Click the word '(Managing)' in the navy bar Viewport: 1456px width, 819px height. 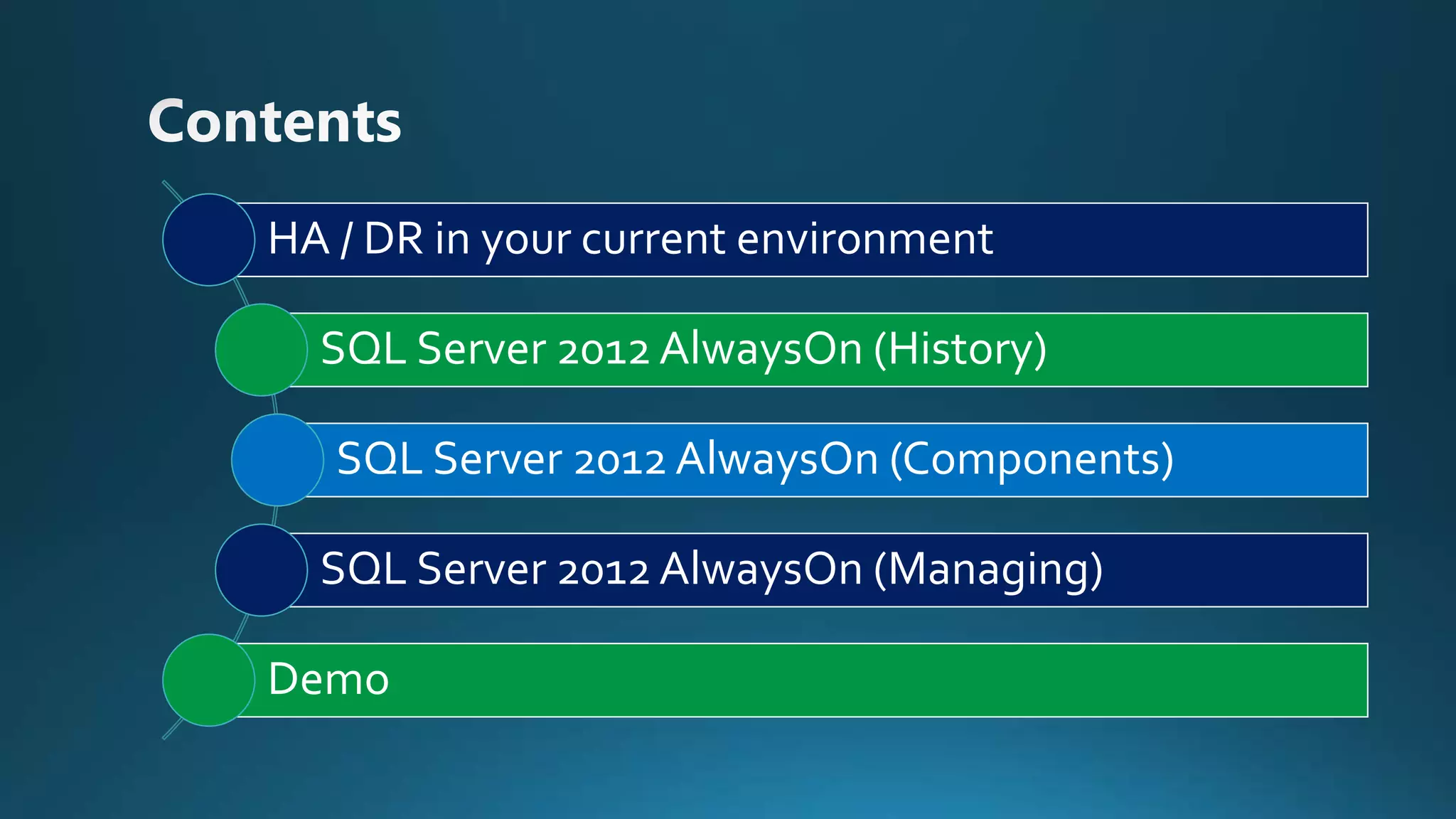988,569
